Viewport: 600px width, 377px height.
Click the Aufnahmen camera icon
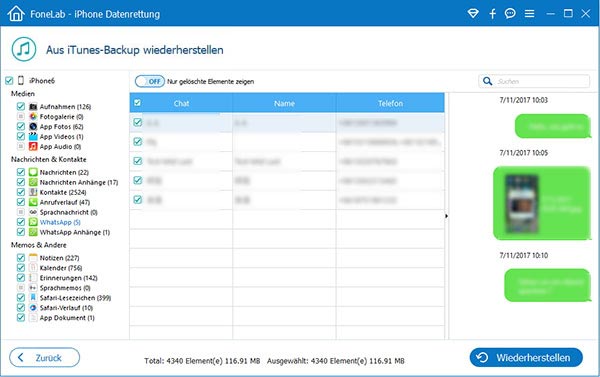pos(33,106)
